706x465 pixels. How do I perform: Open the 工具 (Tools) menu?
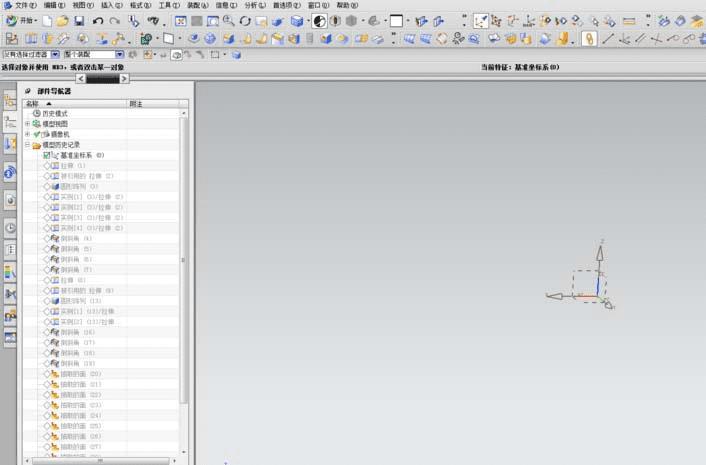click(169, 5)
